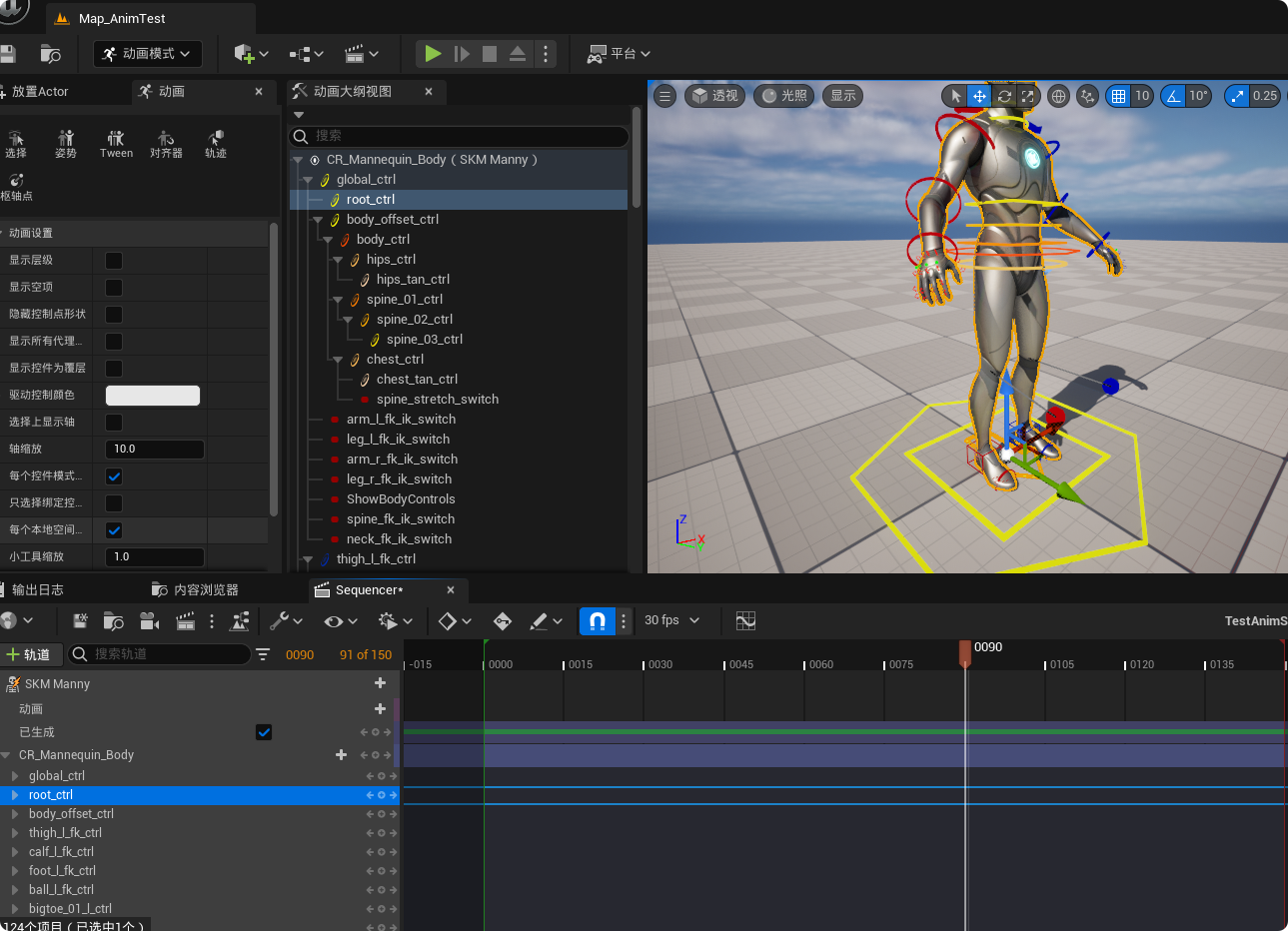Uncheck the generated track checkbox in Sequencer
The image size is (1288, 931).
click(264, 732)
